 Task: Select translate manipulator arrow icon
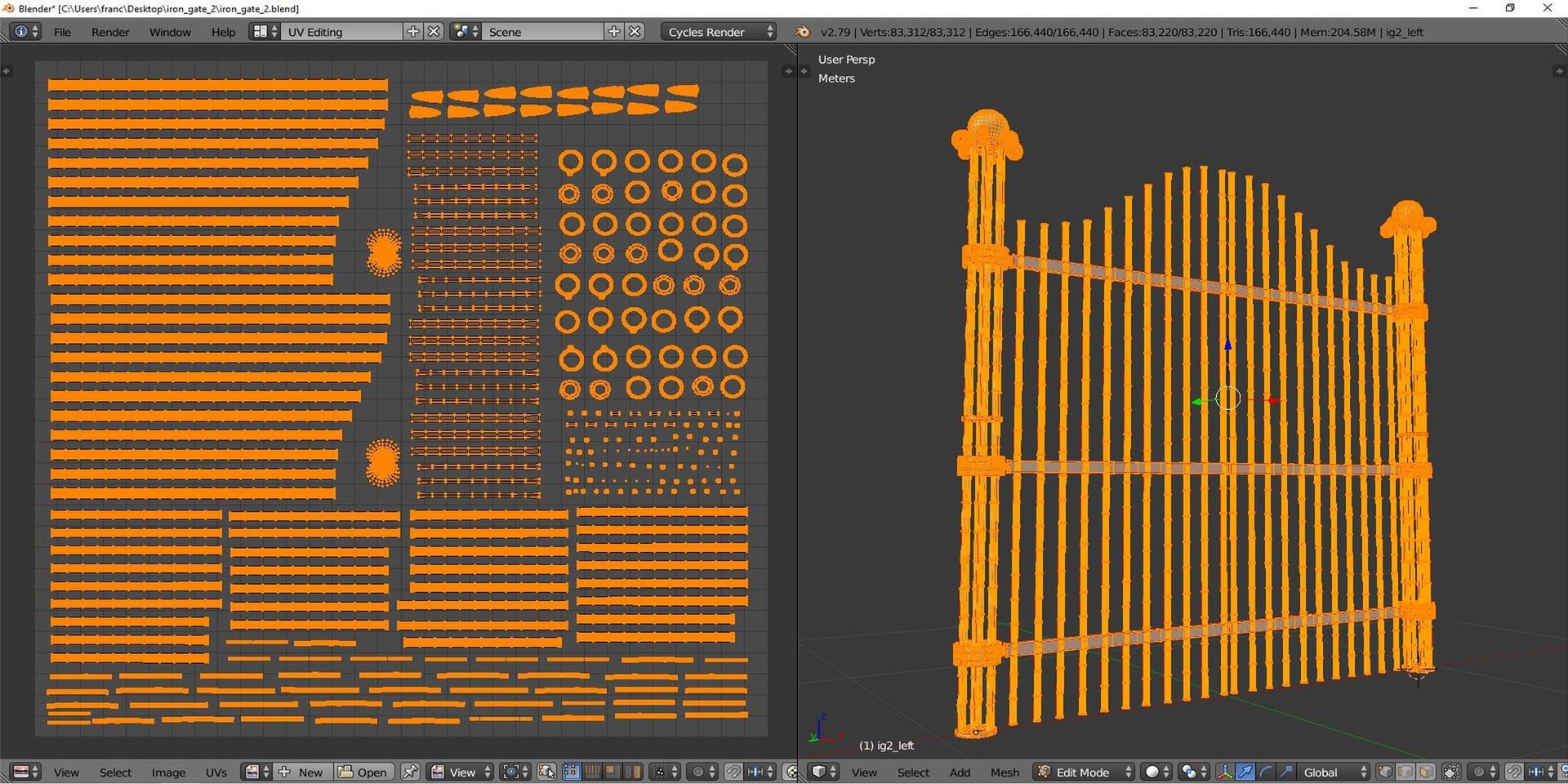coord(1245,772)
